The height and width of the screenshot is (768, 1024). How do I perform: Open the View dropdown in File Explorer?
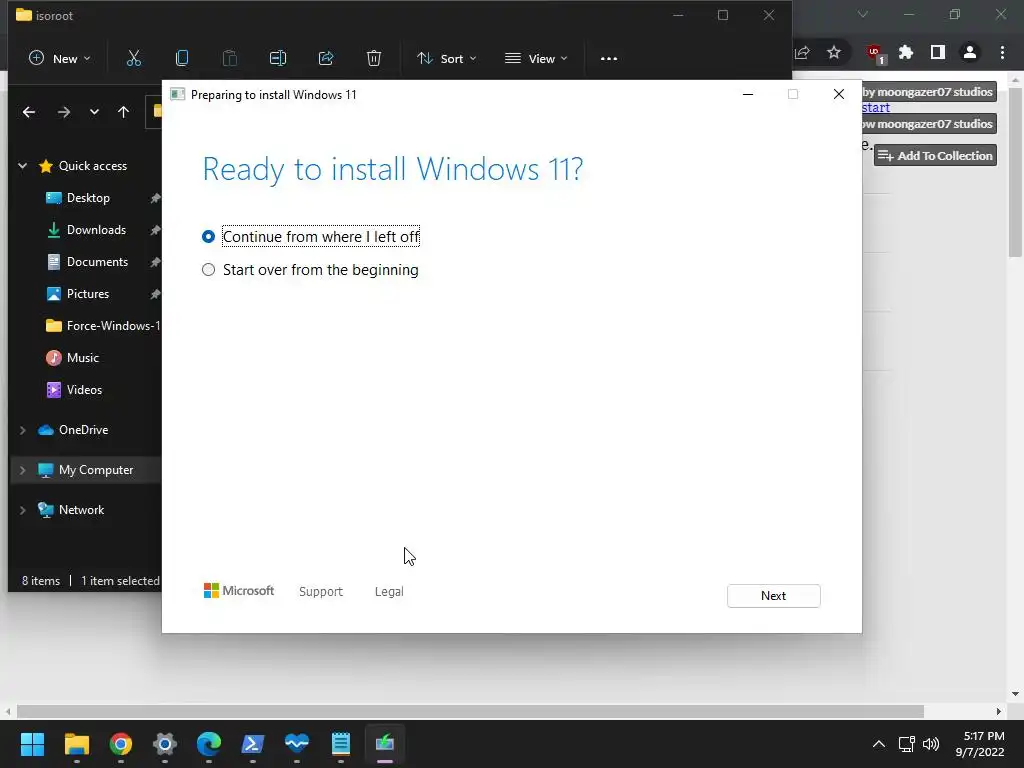pyautogui.click(x=536, y=58)
